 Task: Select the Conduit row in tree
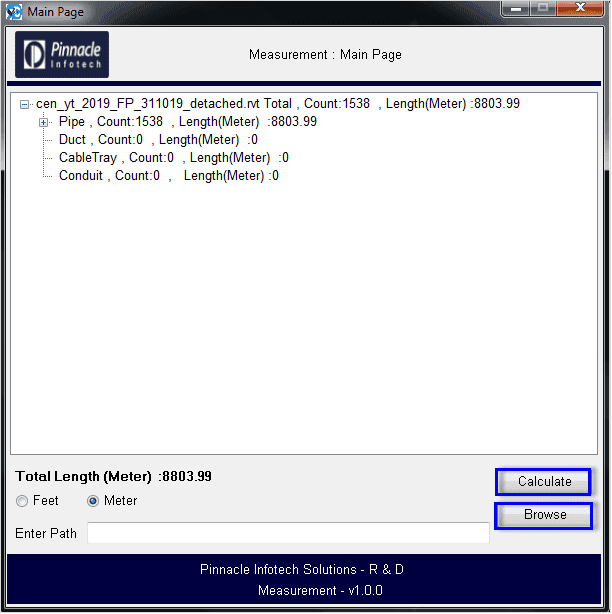tap(168, 176)
